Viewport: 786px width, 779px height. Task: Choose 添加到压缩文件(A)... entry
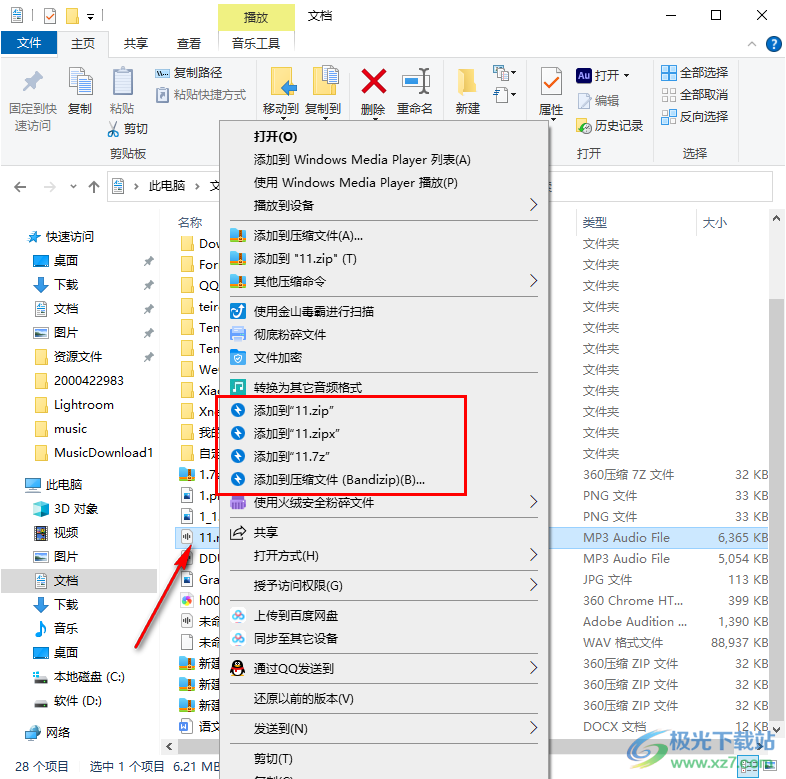(x=383, y=236)
